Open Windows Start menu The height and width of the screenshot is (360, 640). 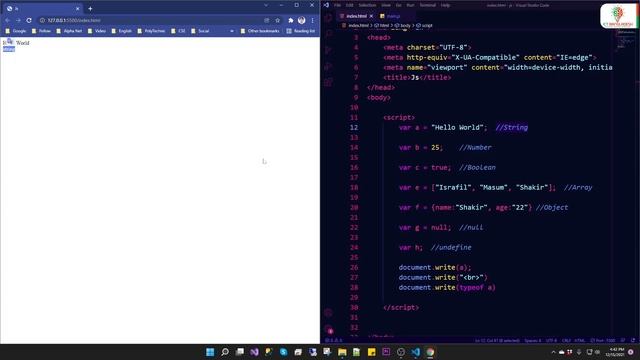pyautogui.click(x=210, y=352)
